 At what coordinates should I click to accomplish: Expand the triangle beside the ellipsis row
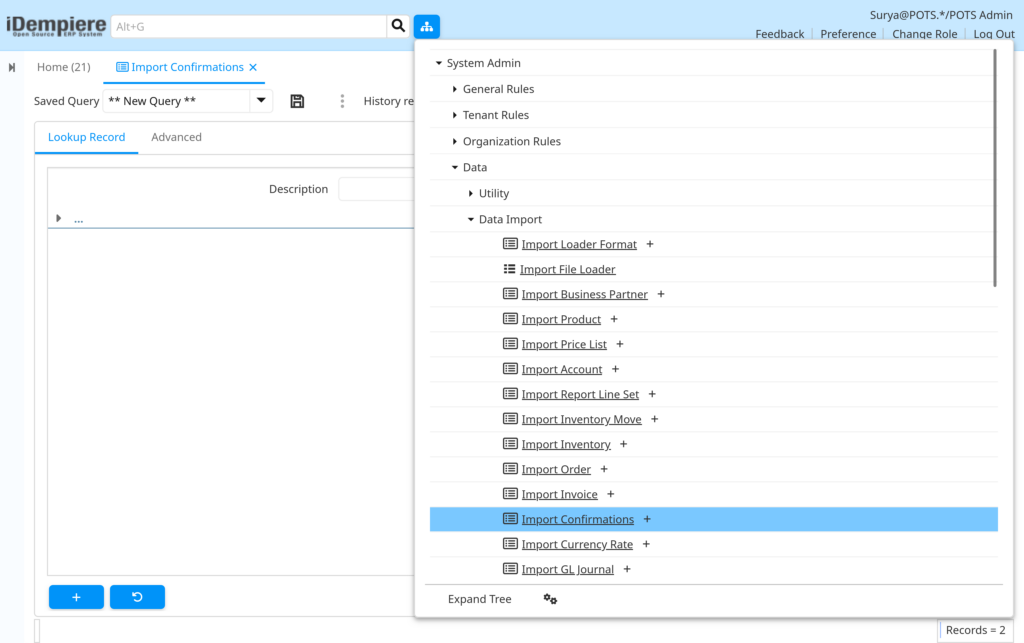click(x=59, y=218)
